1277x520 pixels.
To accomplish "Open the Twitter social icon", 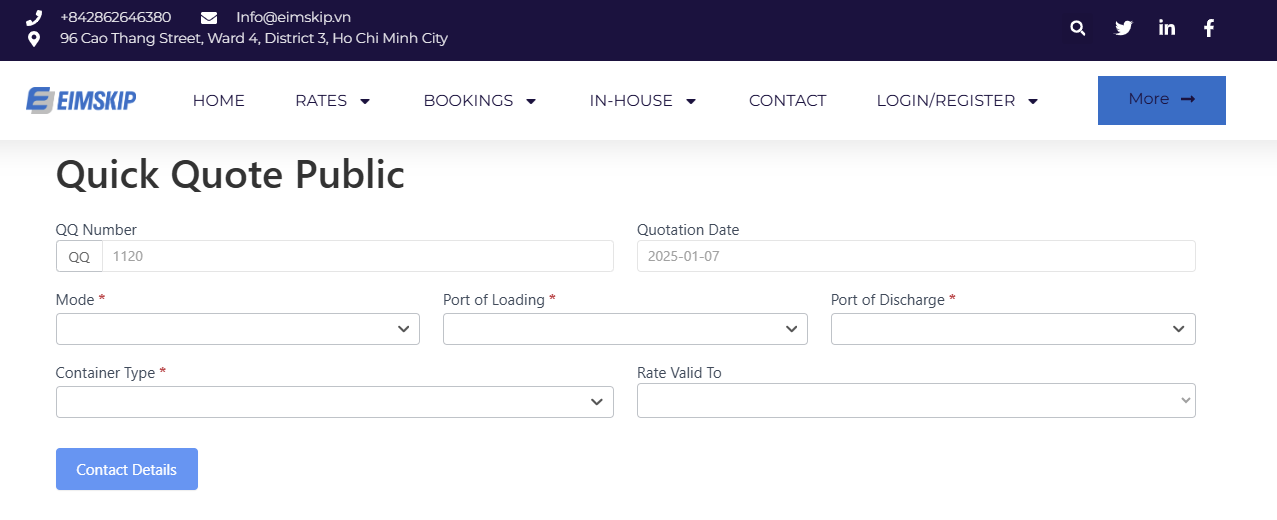I will click(x=1123, y=28).
